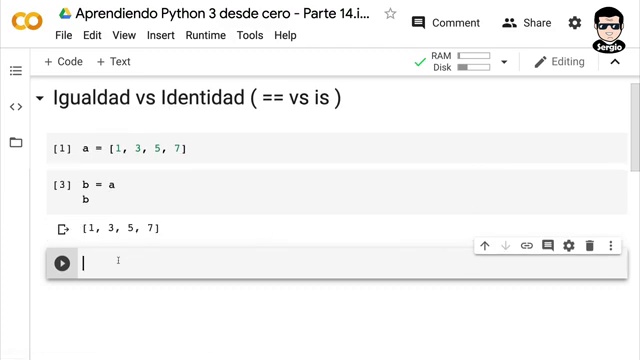640x360 pixels.
Task: Click the [1] execution count of first cell
Action: [62, 149]
